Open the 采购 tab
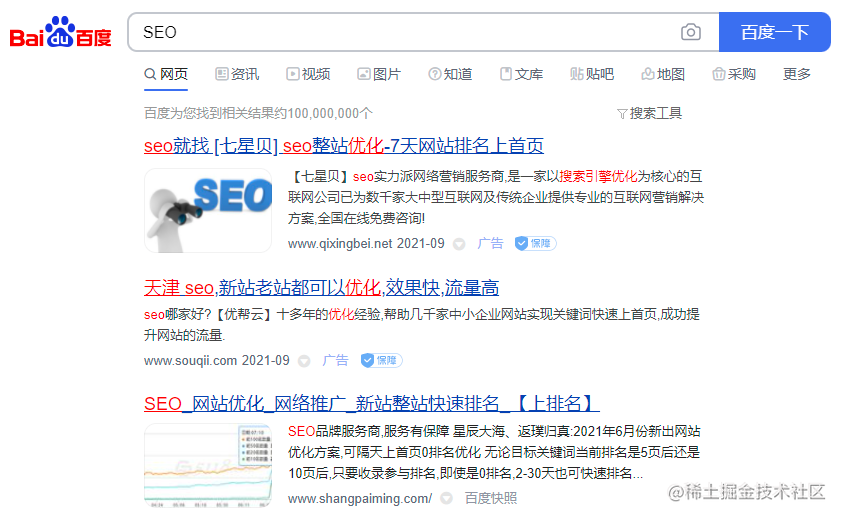This screenshot has height=518, width=842. point(734,74)
